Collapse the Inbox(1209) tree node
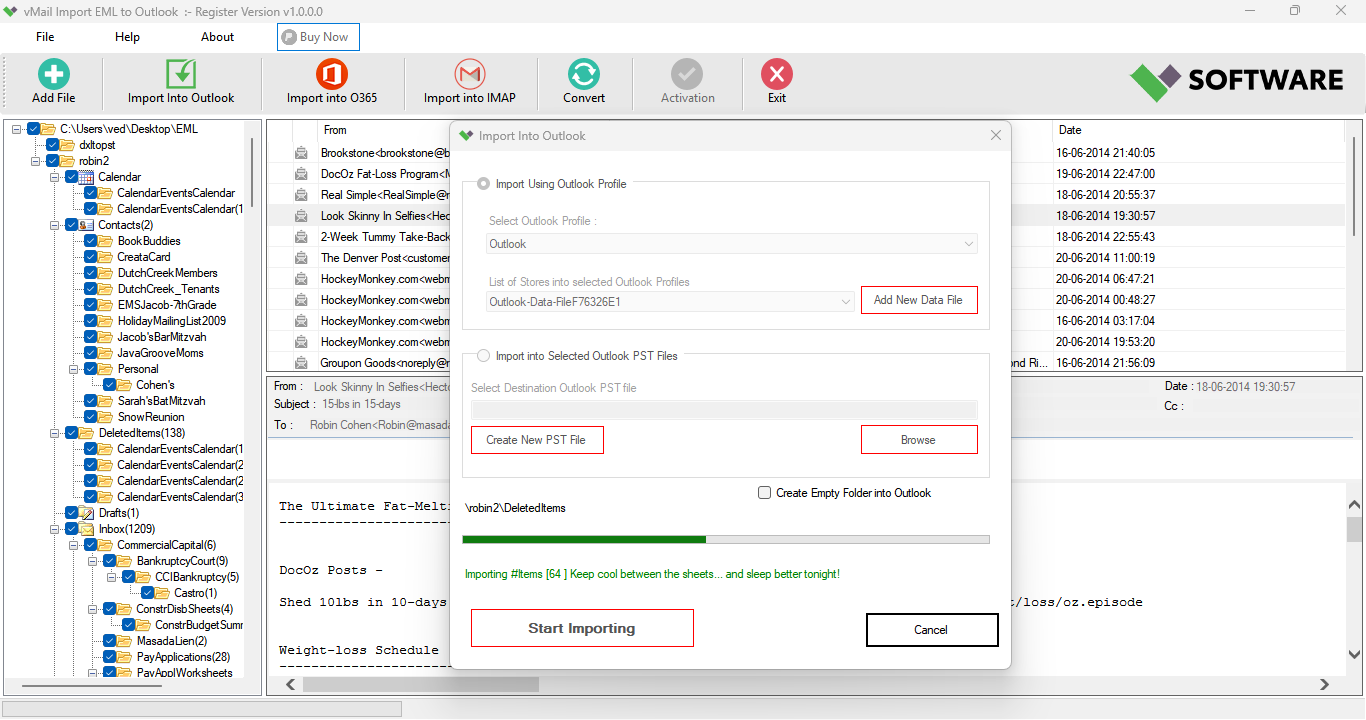This screenshot has width=1366, height=720. tap(55, 529)
